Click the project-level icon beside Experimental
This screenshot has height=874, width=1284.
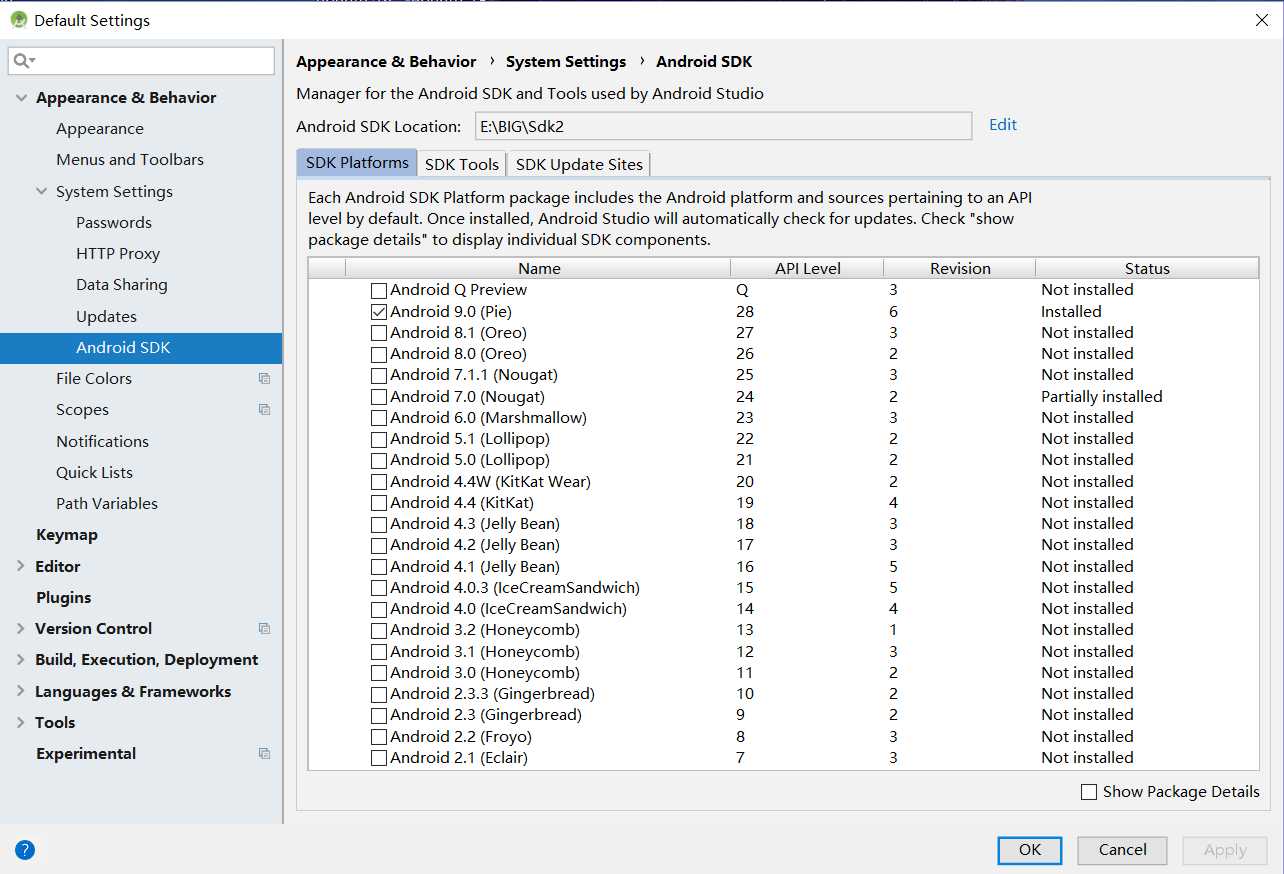(x=264, y=753)
